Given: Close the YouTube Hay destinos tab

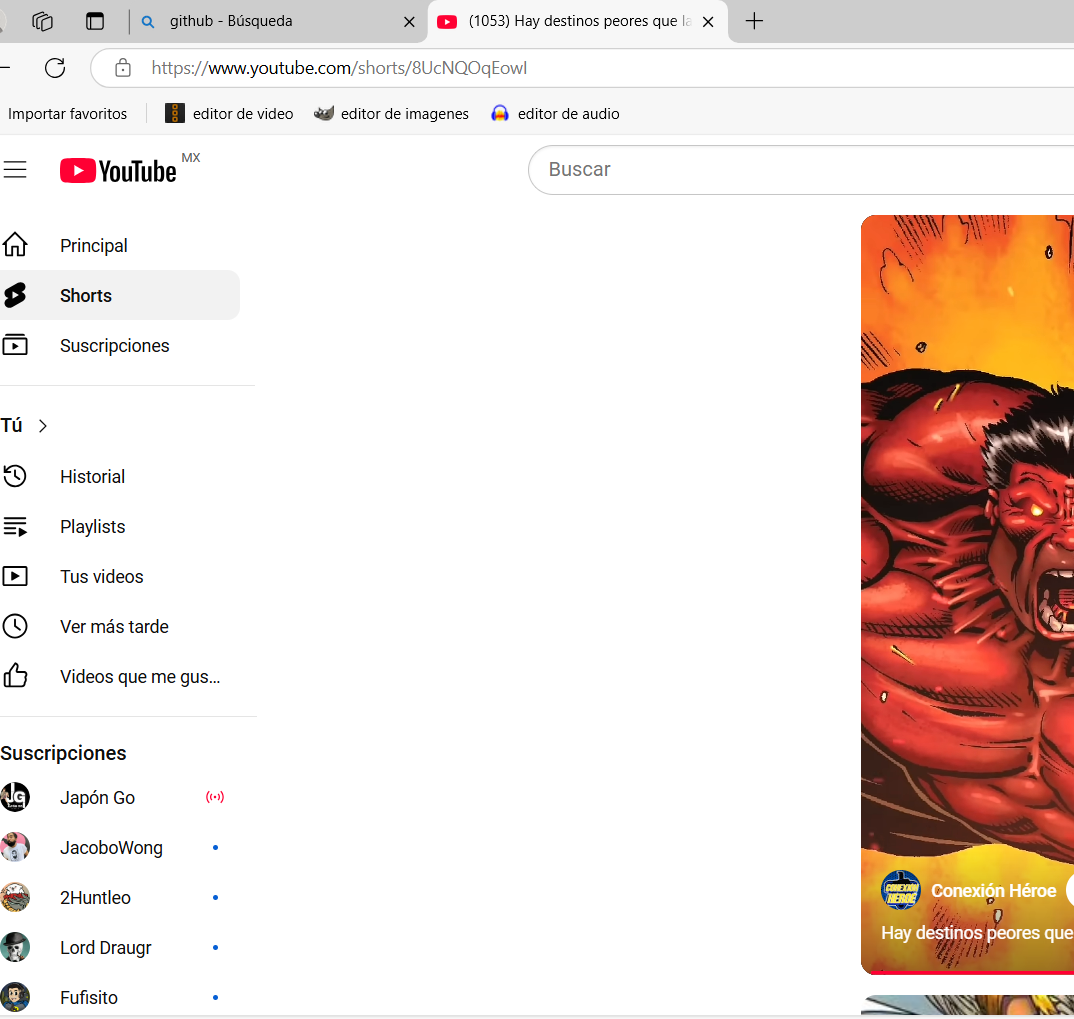Looking at the screenshot, I should click(x=709, y=22).
